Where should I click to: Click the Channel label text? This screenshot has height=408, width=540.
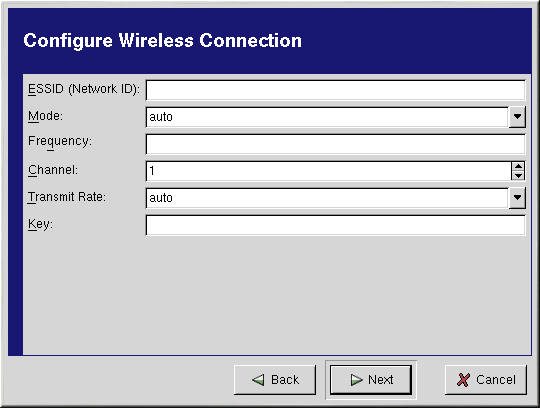pyautogui.click(x=53, y=170)
